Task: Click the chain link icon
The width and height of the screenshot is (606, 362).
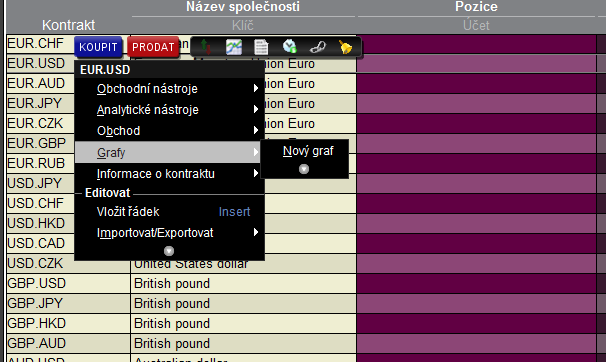Action: point(318,47)
